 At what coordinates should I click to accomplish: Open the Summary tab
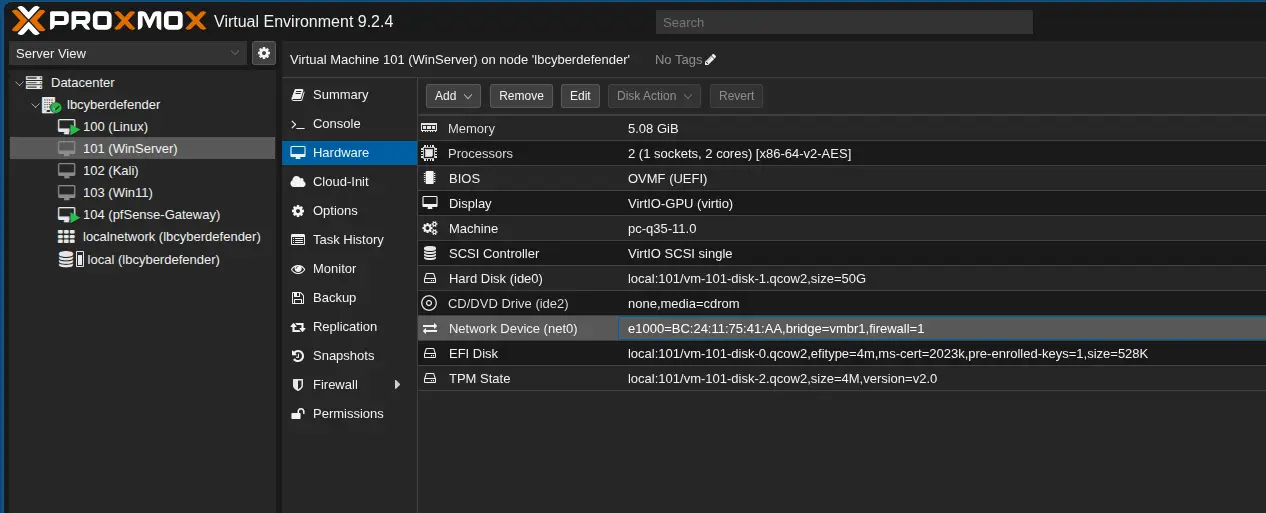(x=349, y=95)
